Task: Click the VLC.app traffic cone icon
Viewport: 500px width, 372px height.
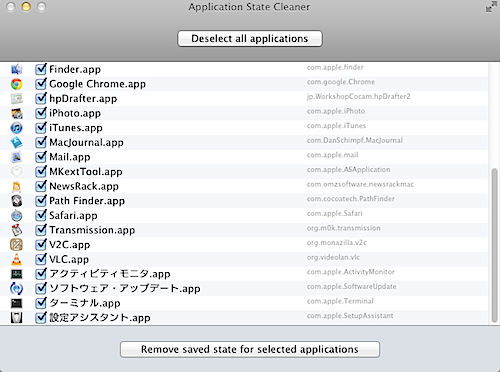Action: (x=16, y=259)
